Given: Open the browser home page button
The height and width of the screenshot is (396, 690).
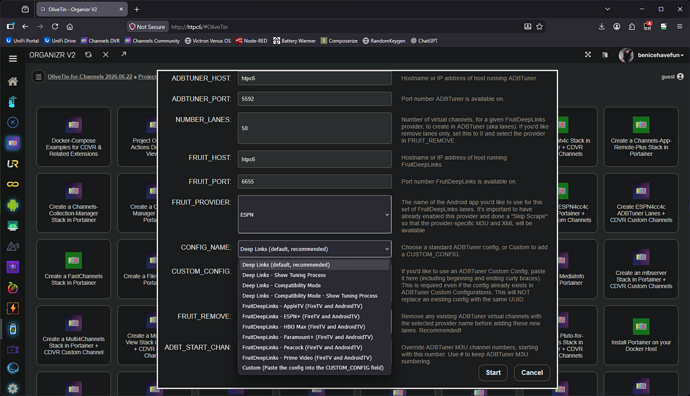Looking at the screenshot, I should pyautogui.click(x=70, y=26).
